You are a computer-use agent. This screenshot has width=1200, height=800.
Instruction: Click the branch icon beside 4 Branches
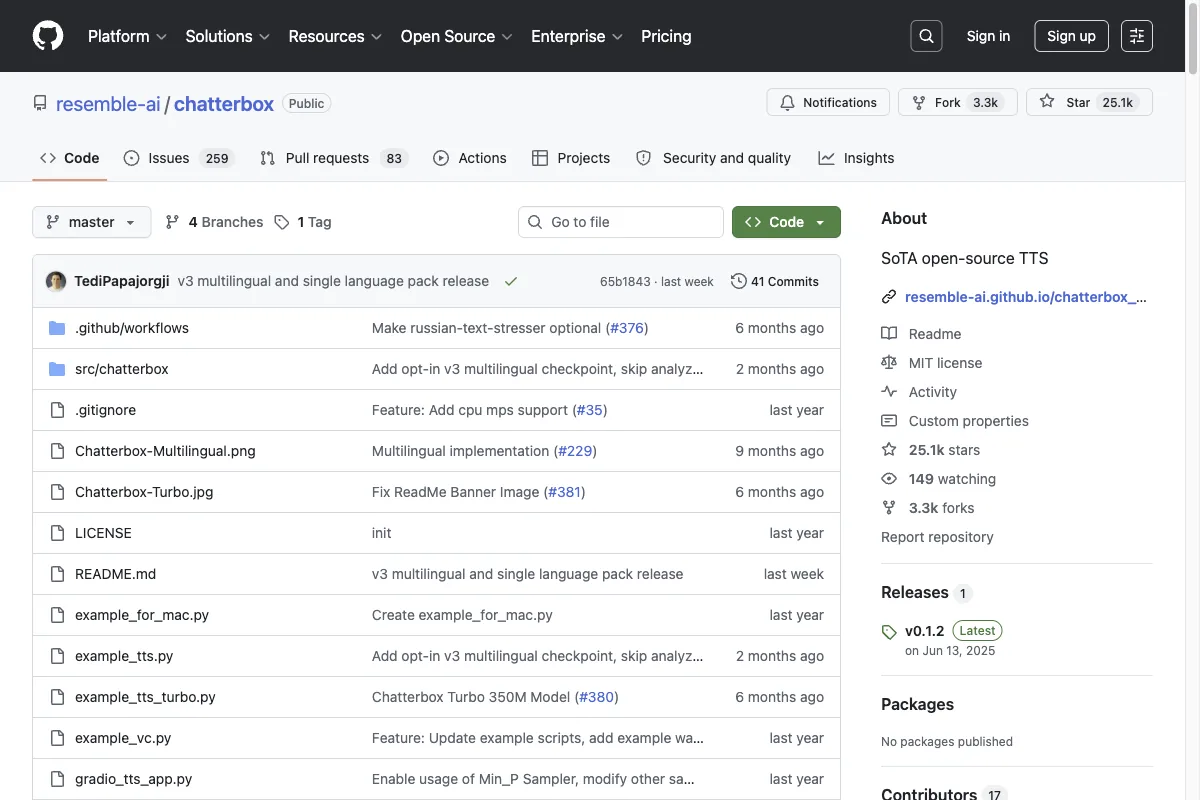(x=173, y=222)
